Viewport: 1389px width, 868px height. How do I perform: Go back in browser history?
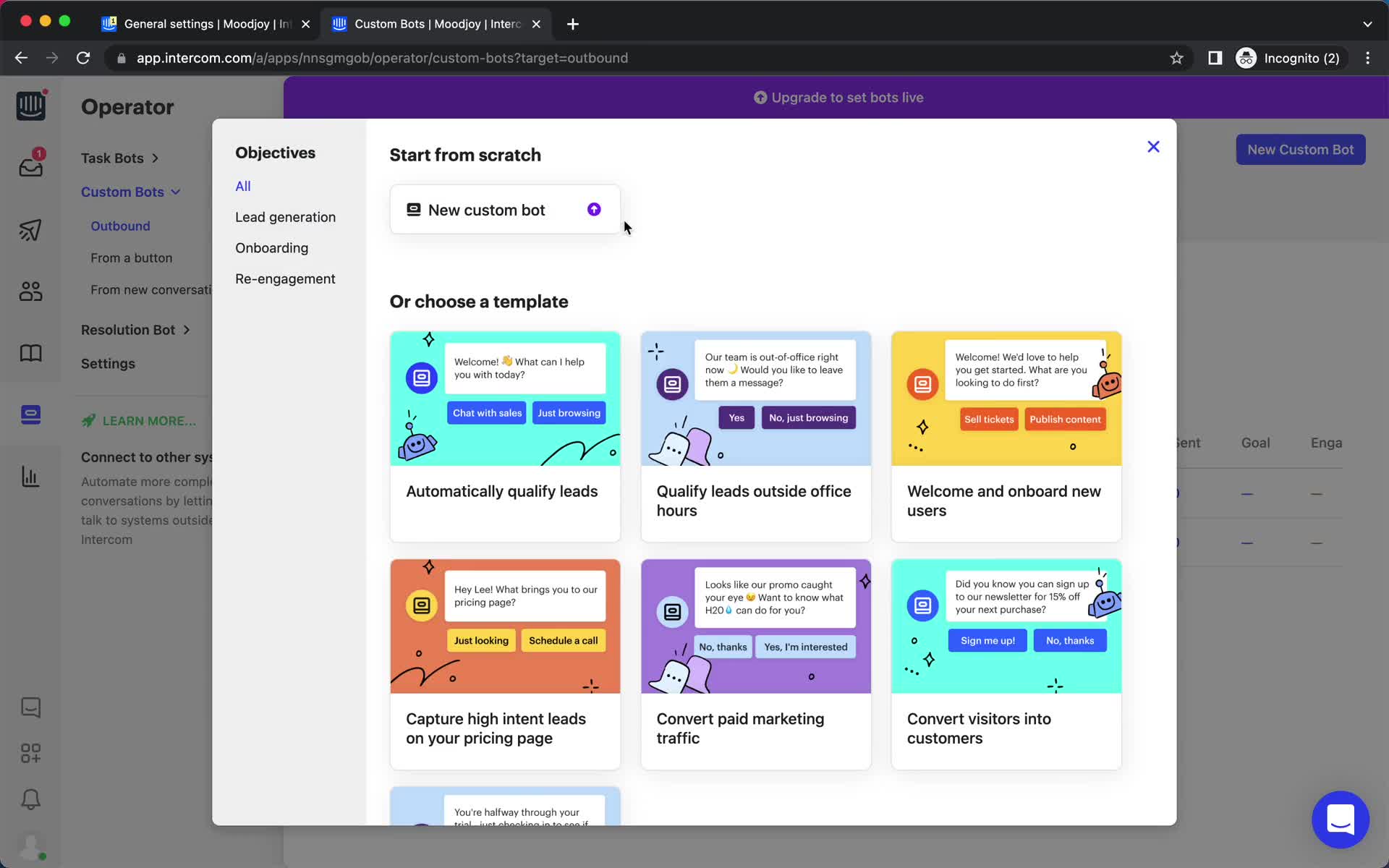[x=21, y=58]
